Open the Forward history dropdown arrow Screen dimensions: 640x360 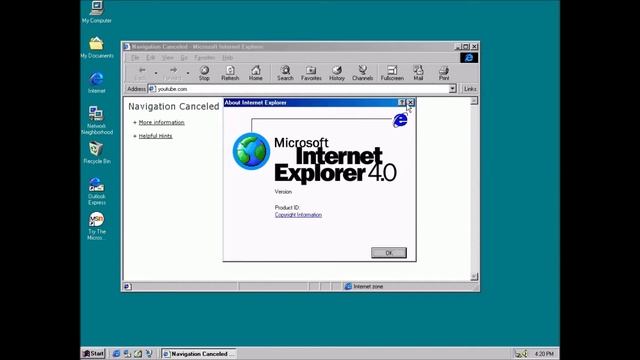pos(188,73)
